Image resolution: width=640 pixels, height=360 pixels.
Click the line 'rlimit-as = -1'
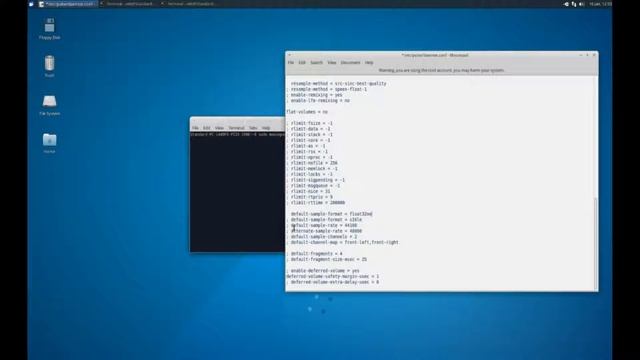click(x=306, y=146)
